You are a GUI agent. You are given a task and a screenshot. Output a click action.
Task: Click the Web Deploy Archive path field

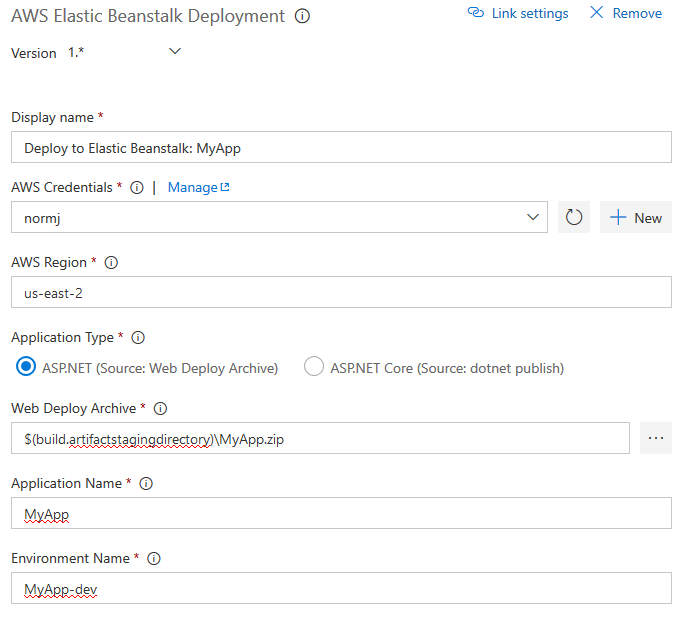(x=321, y=438)
